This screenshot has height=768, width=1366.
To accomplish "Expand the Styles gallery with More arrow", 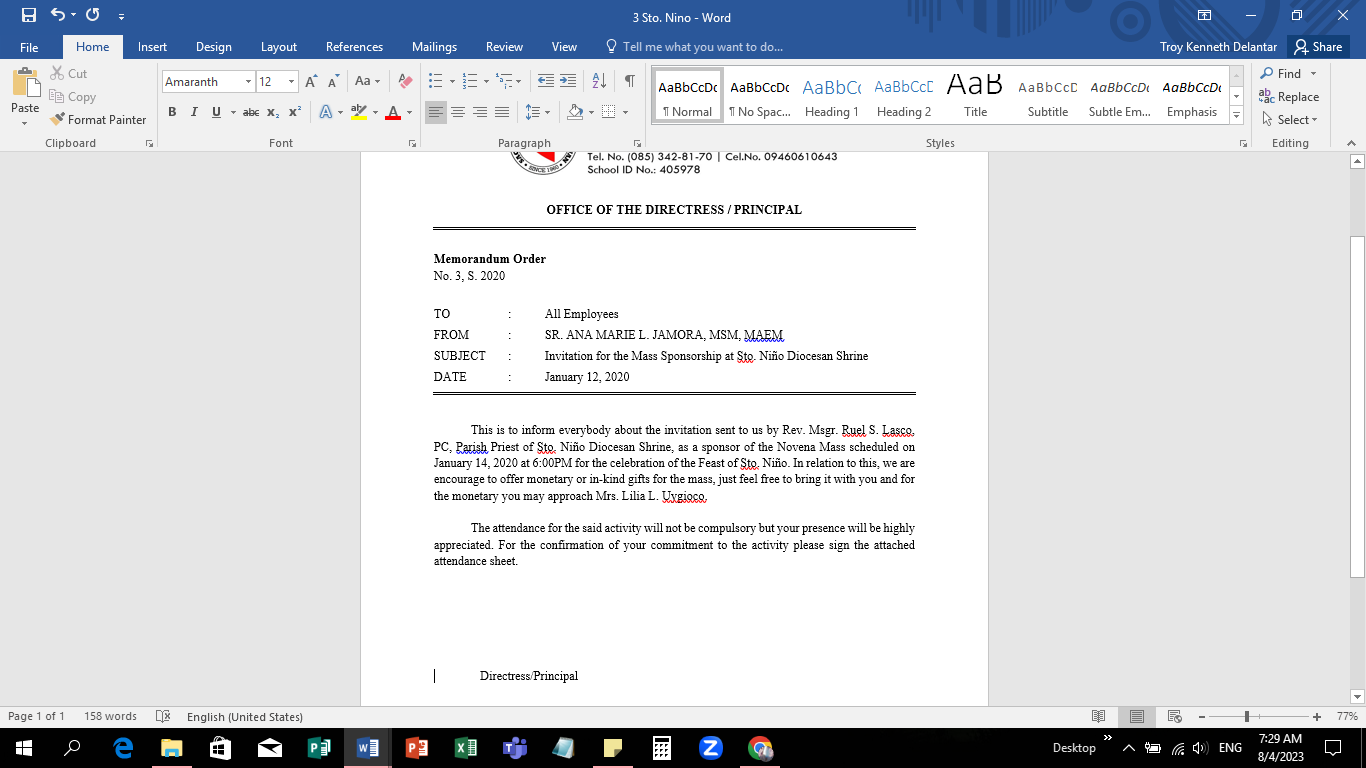I will click(x=1236, y=116).
